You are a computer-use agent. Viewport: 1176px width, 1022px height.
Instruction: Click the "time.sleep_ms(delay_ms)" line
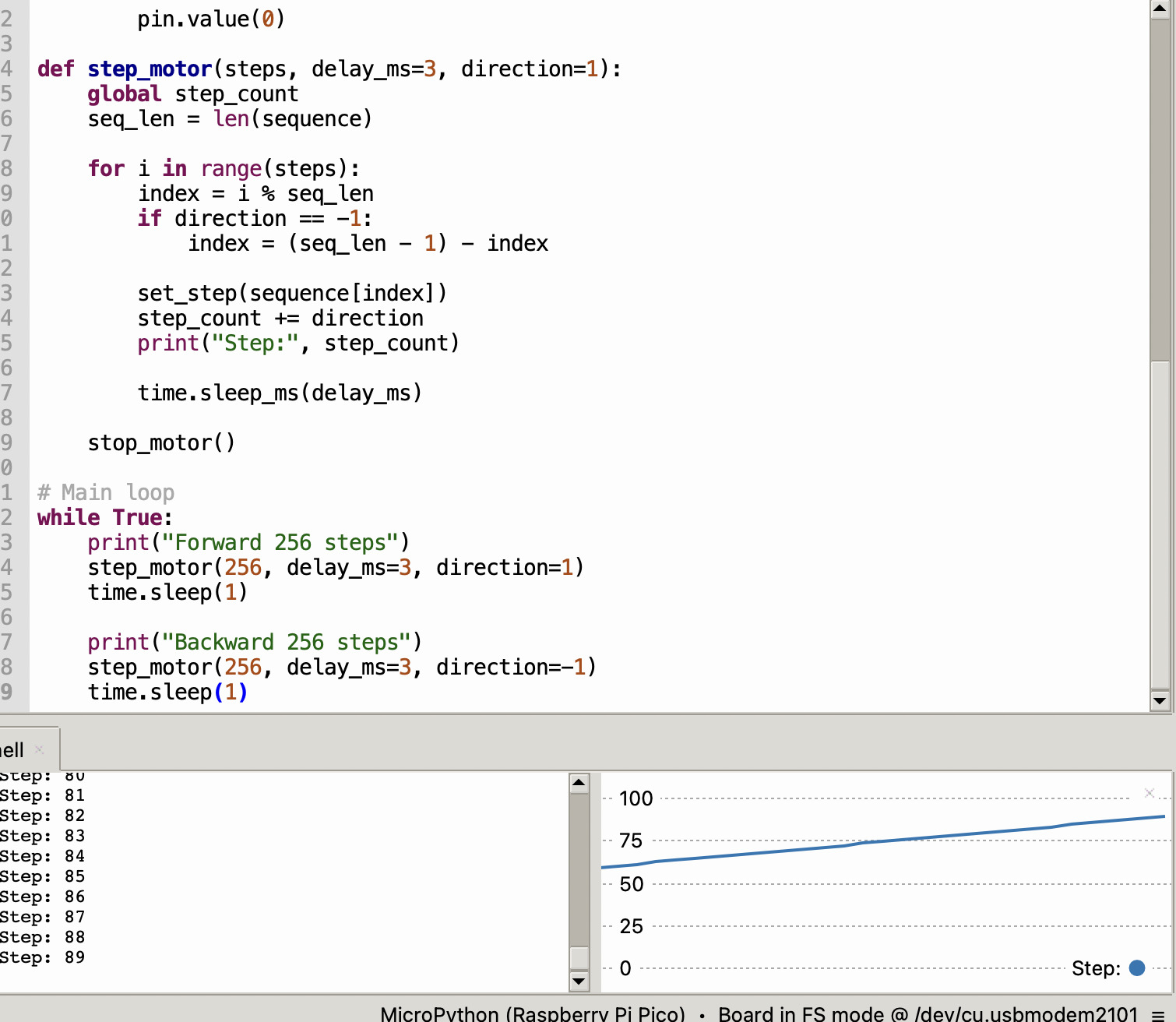point(280,393)
